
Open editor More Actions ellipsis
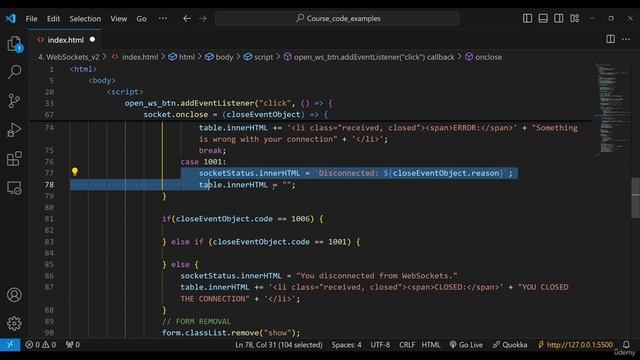click(626, 39)
